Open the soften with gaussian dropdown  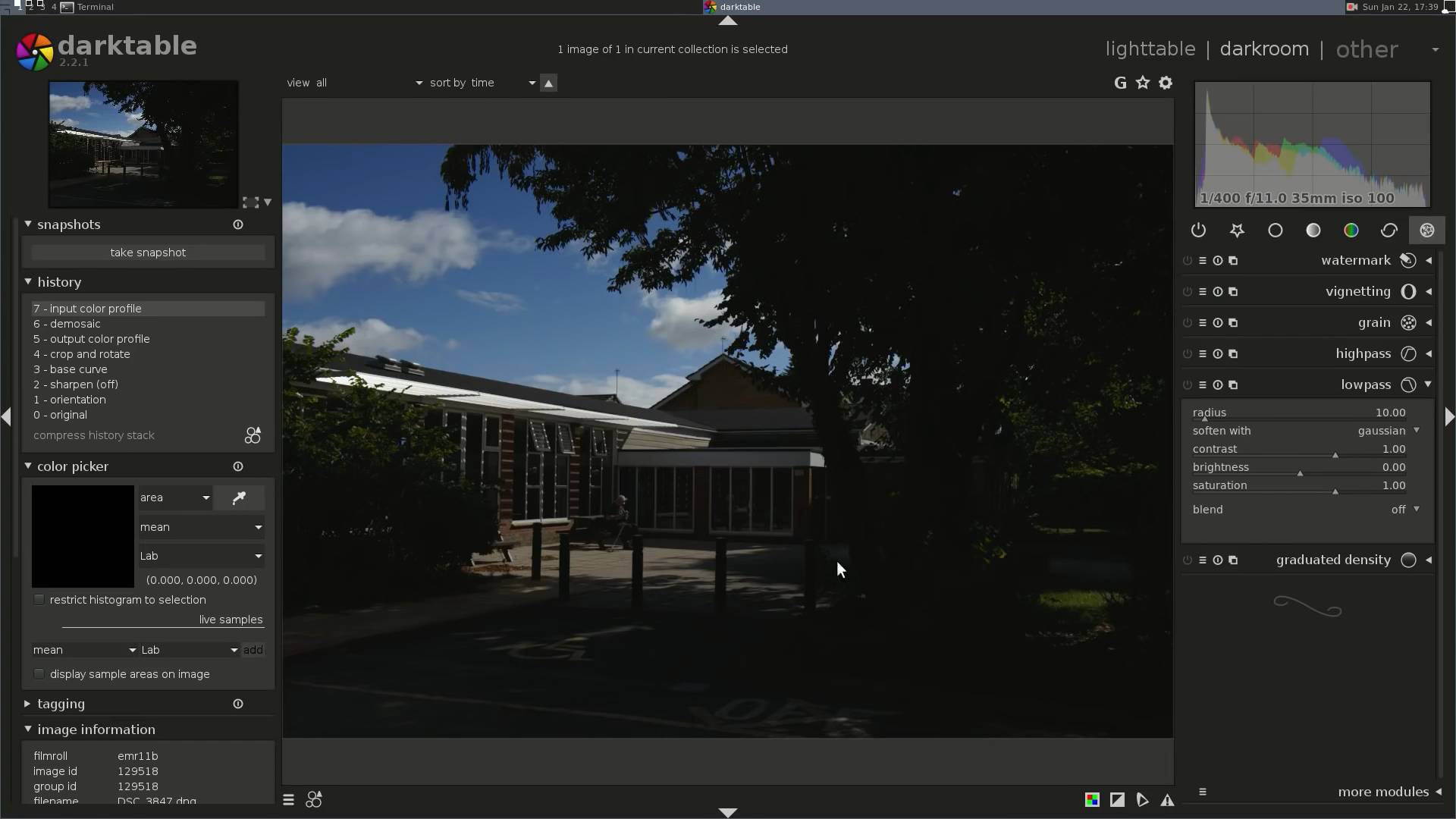pyautogui.click(x=1388, y=431)
